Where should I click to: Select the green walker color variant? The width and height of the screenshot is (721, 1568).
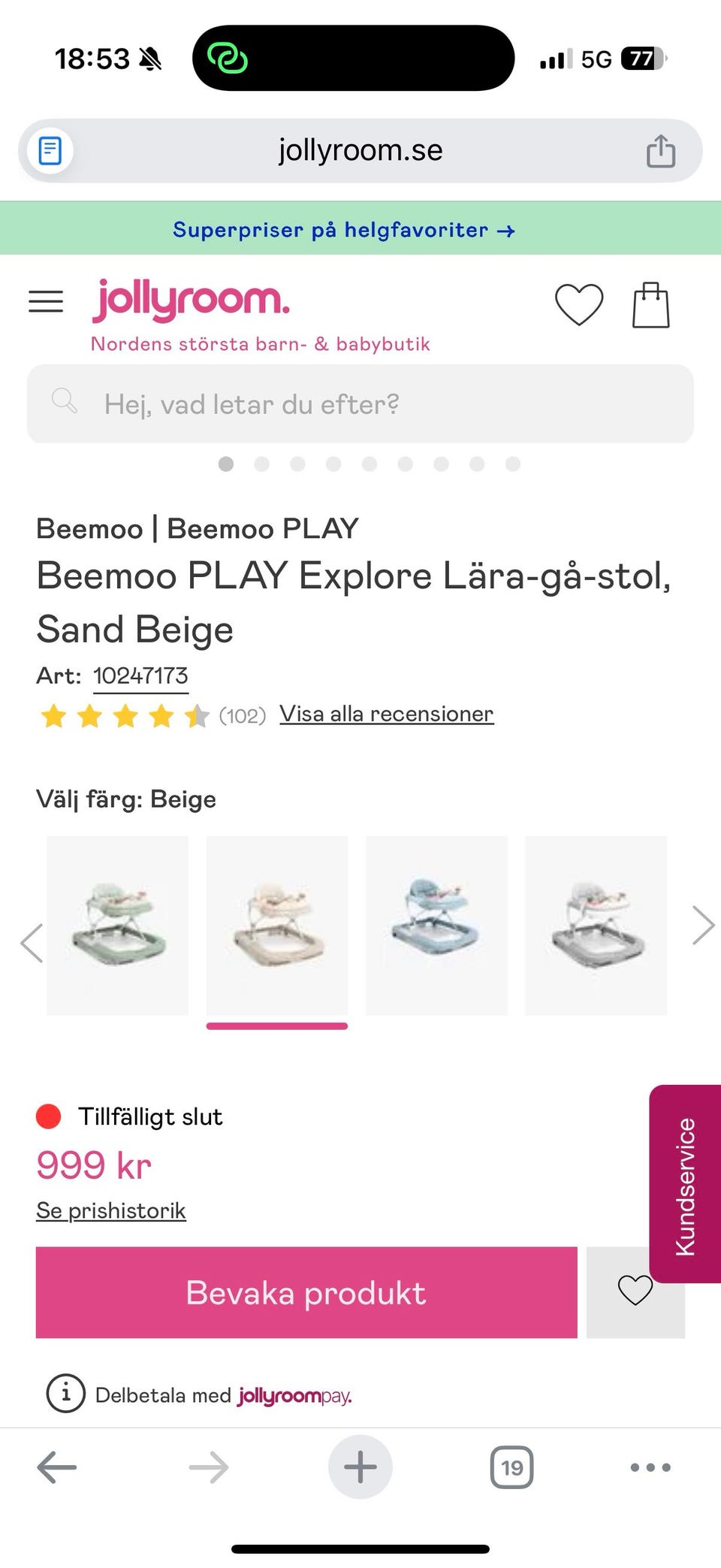click(x=118, y=926)
